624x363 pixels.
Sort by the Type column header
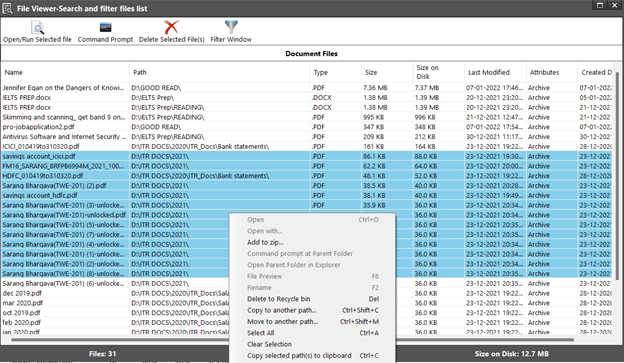[x=320, y=72]
